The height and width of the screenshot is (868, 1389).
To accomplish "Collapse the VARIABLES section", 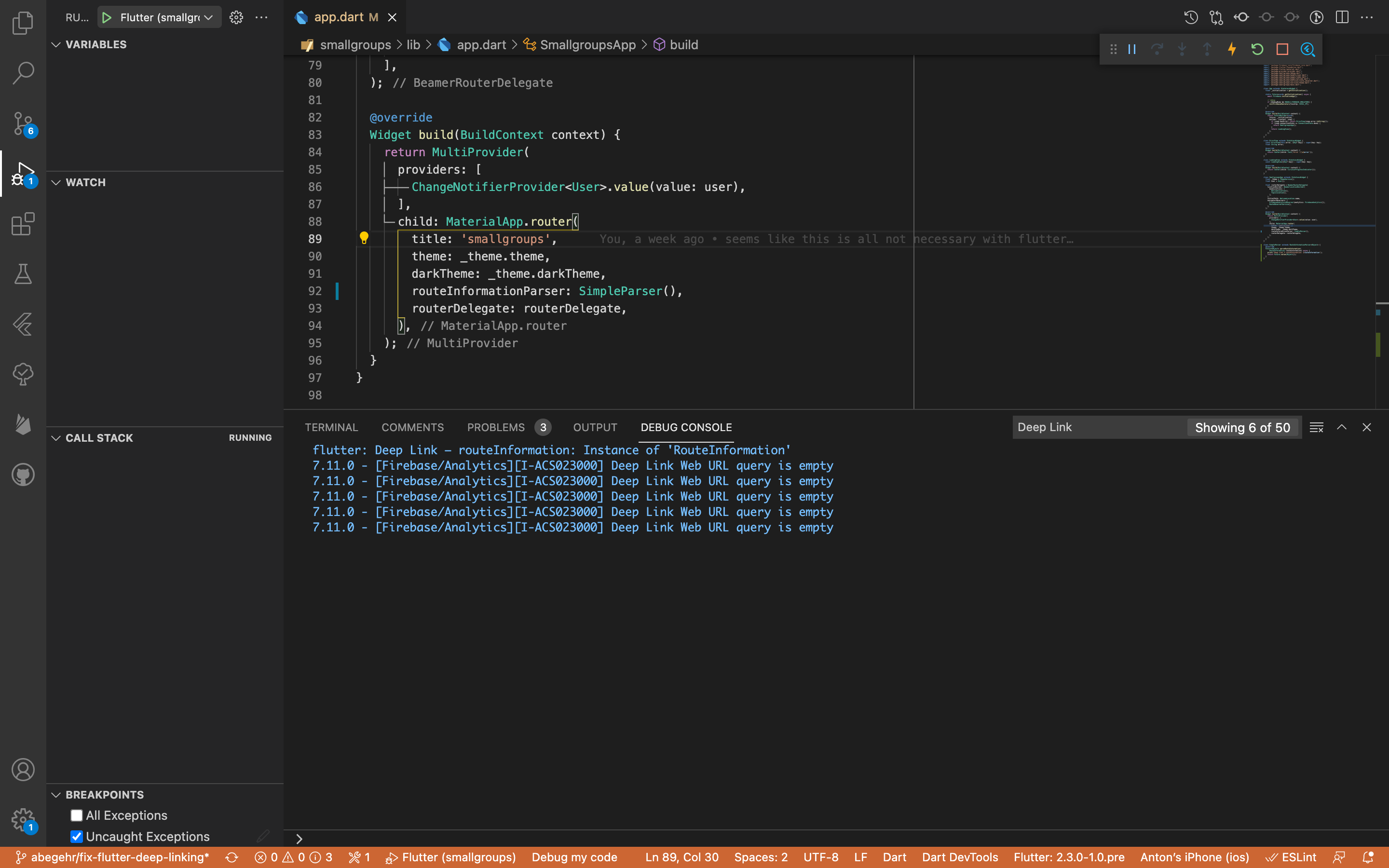I will (x=95, y=44).
